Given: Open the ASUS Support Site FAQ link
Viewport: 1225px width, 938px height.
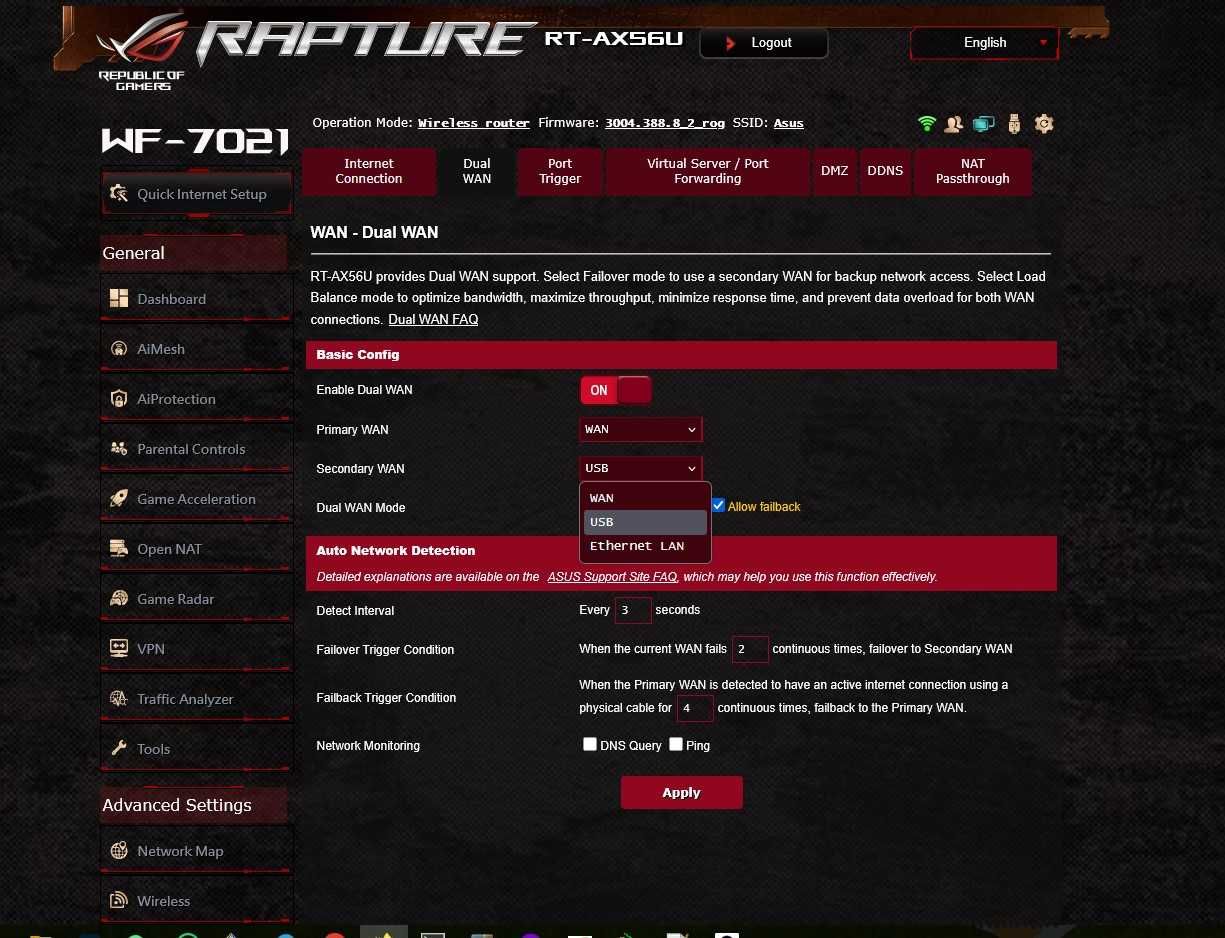Looking at the screenshot, I should (612, 577).
